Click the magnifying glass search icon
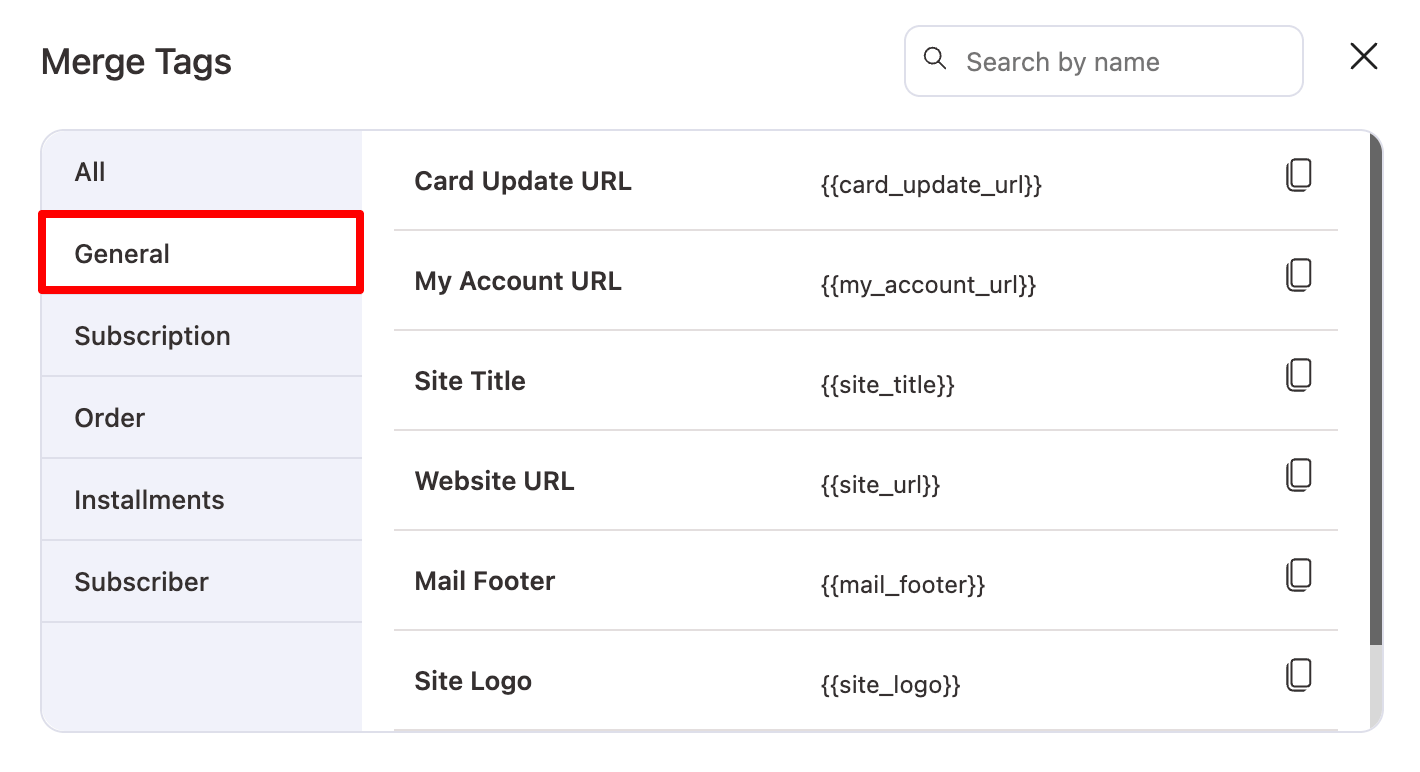This screenshot has height=772, width=1420. (x=934, y=60)
